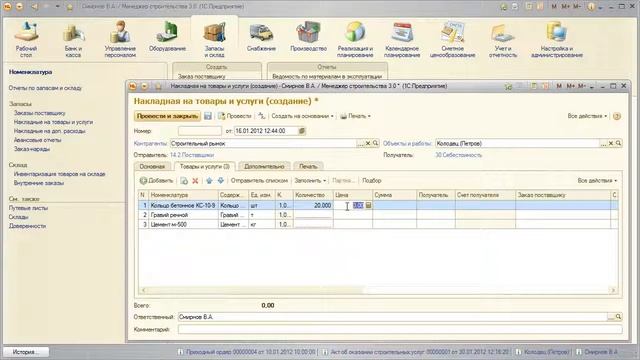Open the selection list for the Контрагенты field

pyautogui.click(x=360, y=143)
